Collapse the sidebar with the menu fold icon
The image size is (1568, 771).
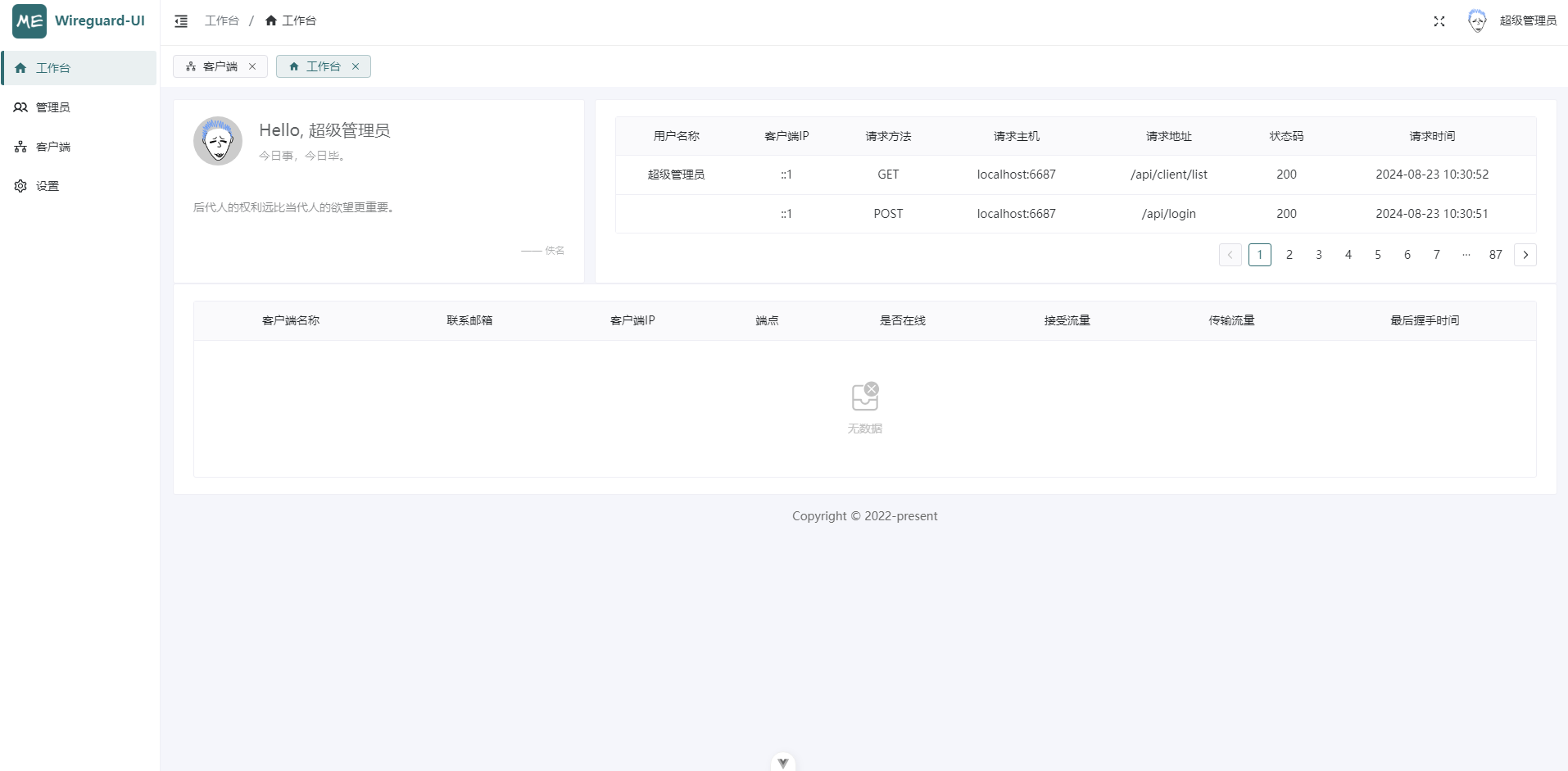click(181, 21)
